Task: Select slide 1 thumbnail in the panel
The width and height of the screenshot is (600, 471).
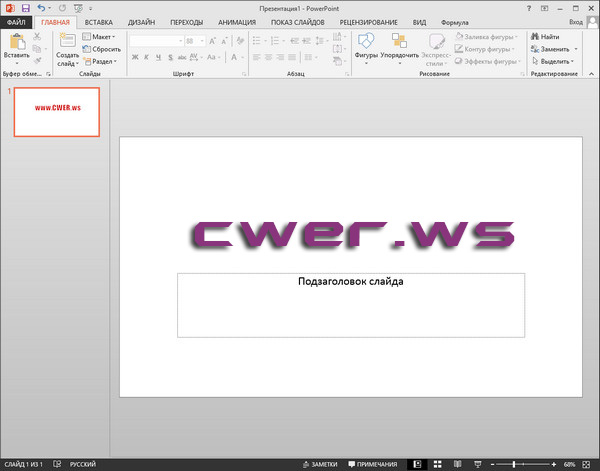Action: point(57,112)
